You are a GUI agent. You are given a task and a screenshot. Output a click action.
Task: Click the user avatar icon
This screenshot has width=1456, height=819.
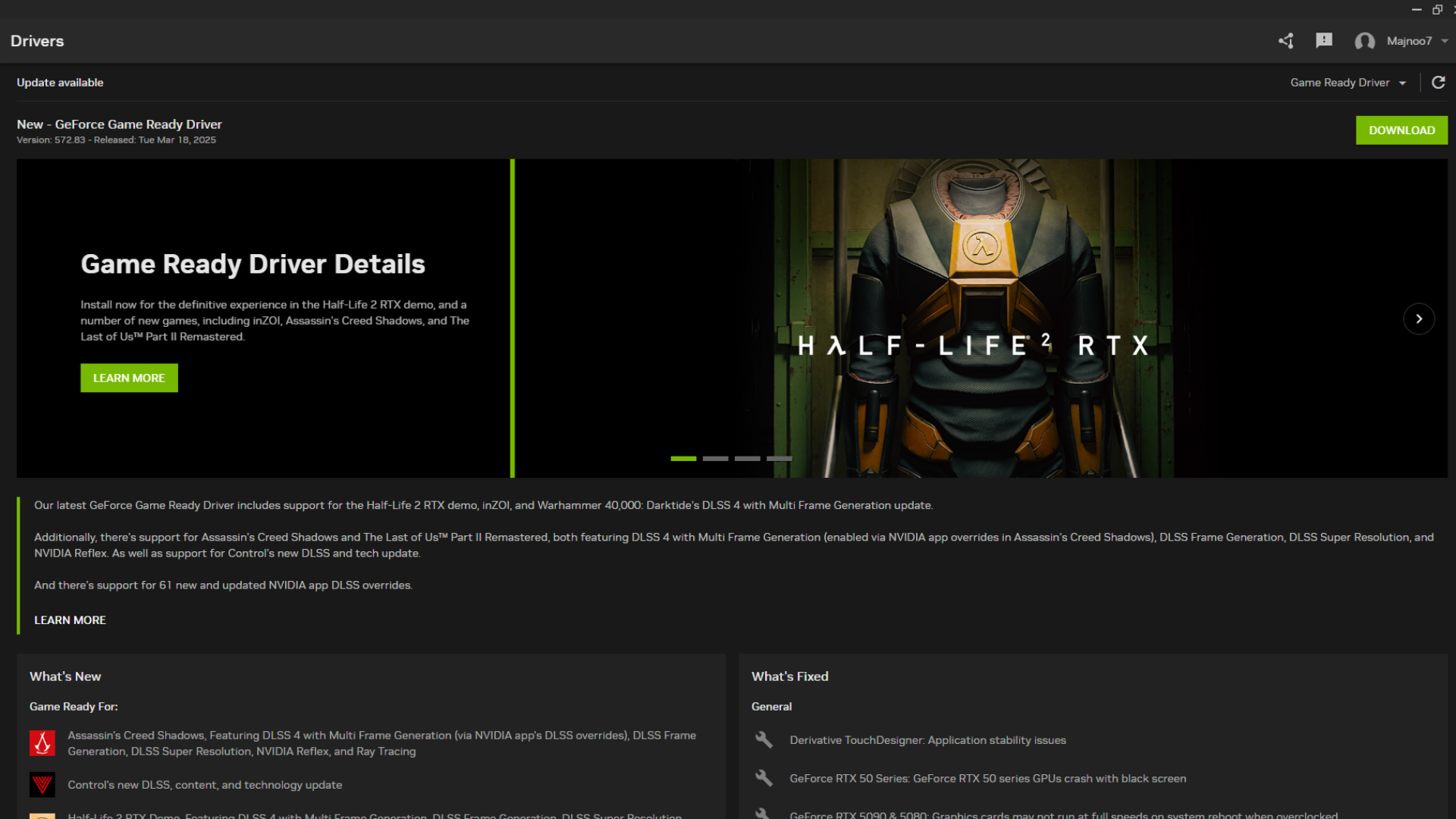click(x=1365, y=41)
